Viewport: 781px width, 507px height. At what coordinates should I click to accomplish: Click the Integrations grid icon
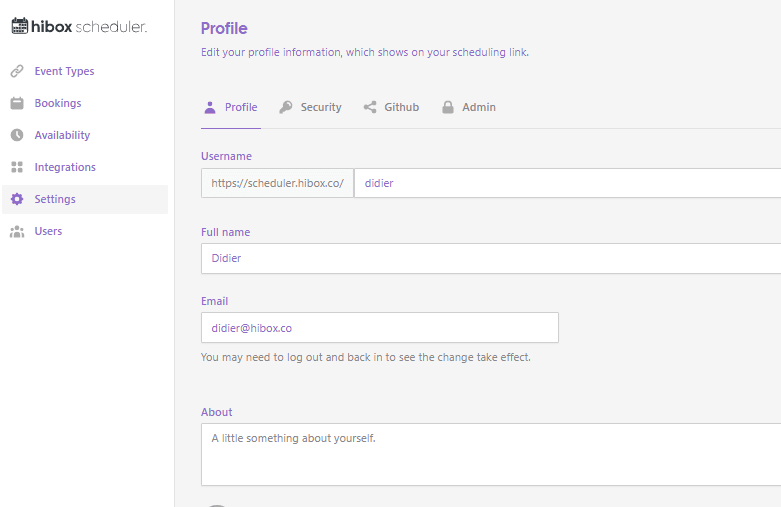pos(17,167)
